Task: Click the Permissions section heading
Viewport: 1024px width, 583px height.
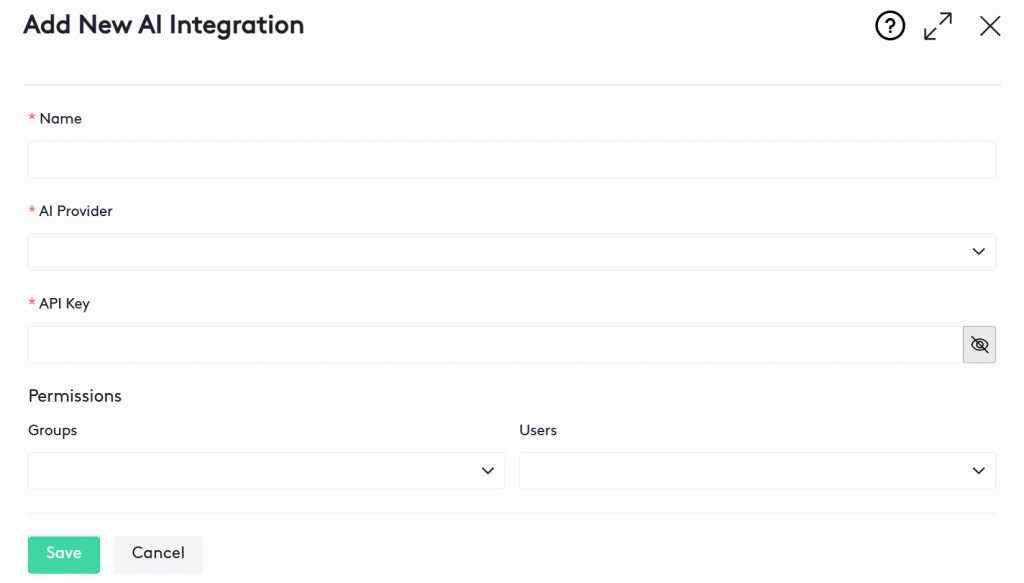Action: [75, 396]
